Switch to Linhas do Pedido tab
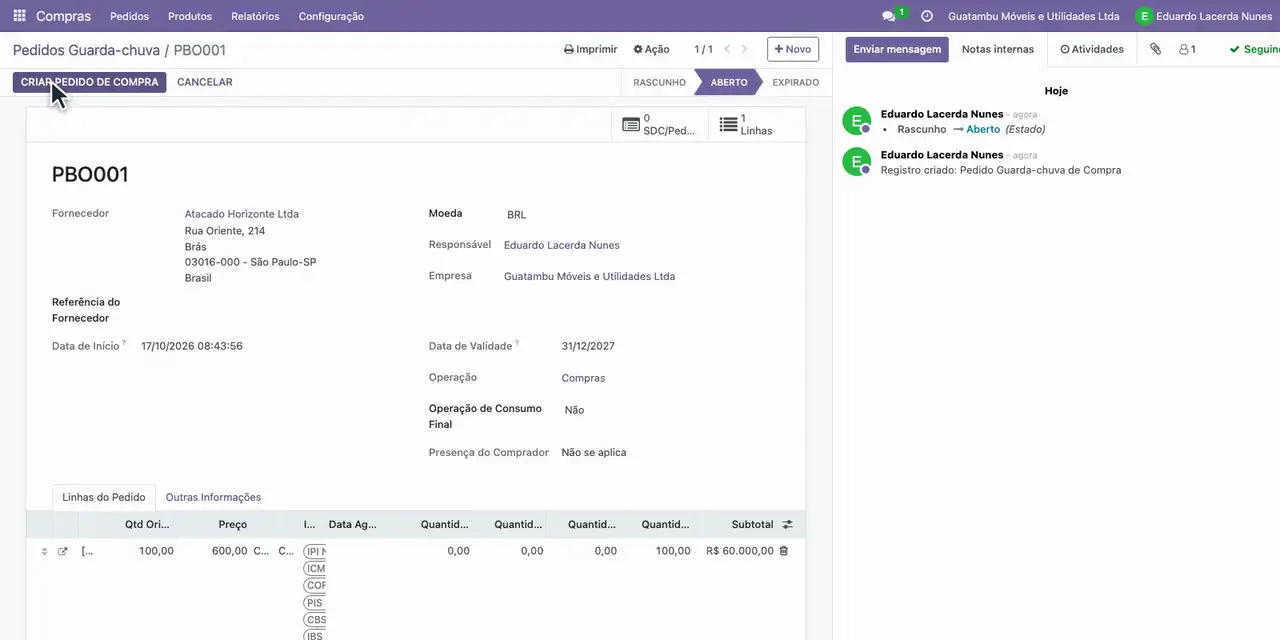The height and width of the screenshot is (640, 1280). click(x=104, y=497)
